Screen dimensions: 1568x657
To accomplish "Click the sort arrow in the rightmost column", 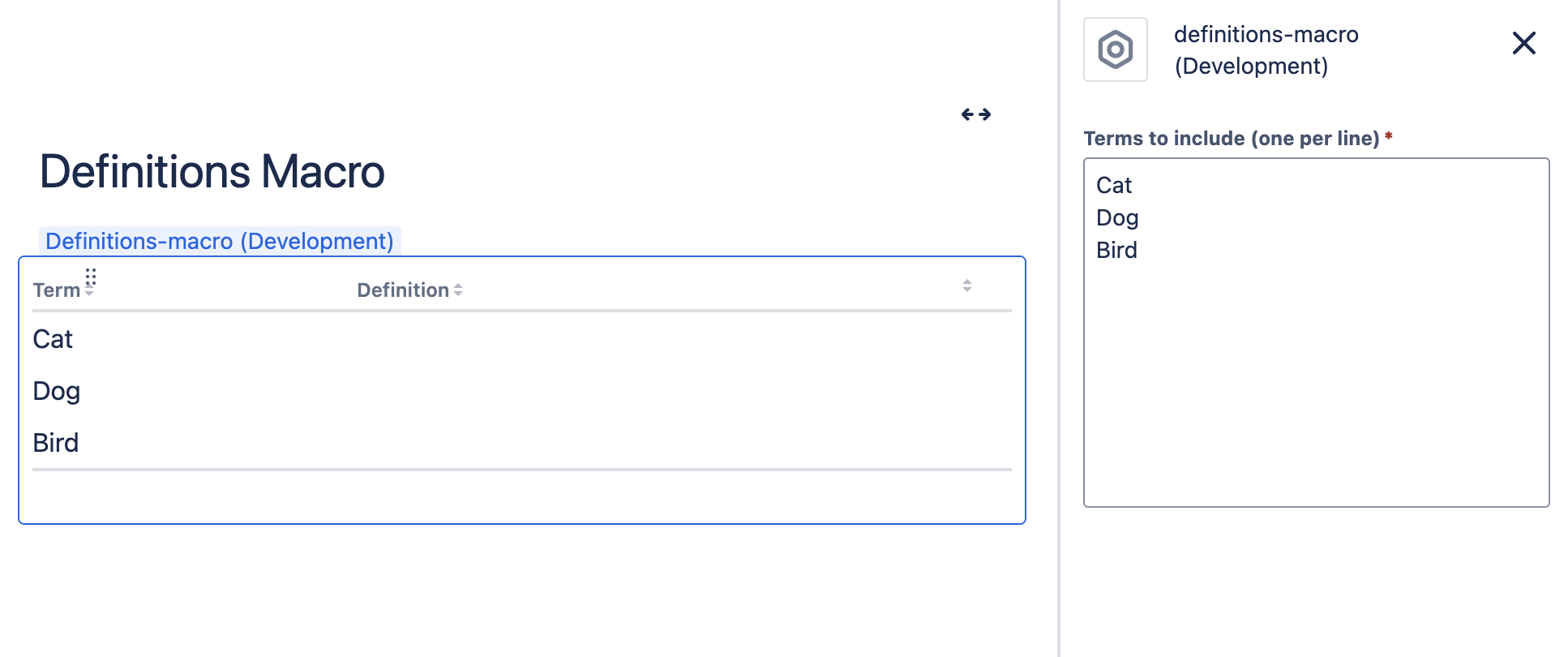I will pyautogui.click(x=967, y=286).
